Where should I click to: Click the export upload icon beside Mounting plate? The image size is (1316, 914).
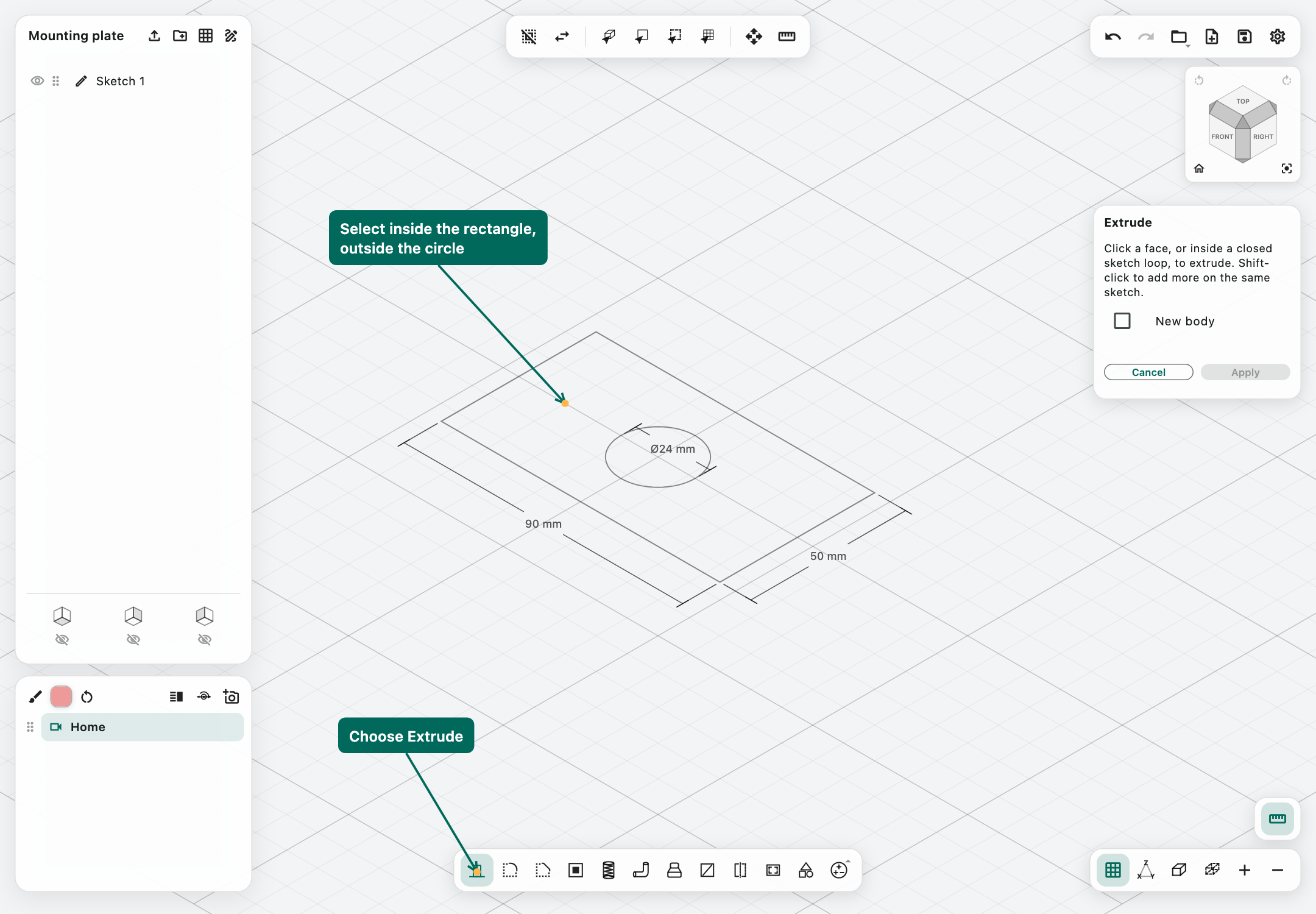point(154,36)
